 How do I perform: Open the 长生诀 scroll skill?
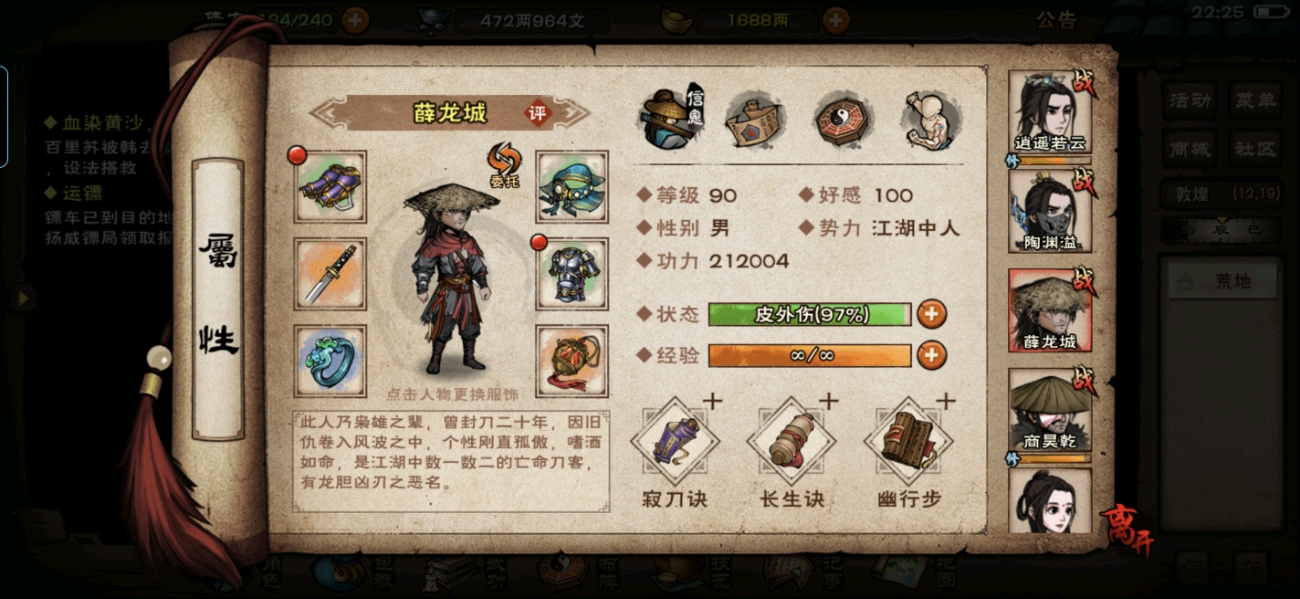point(791,441)
